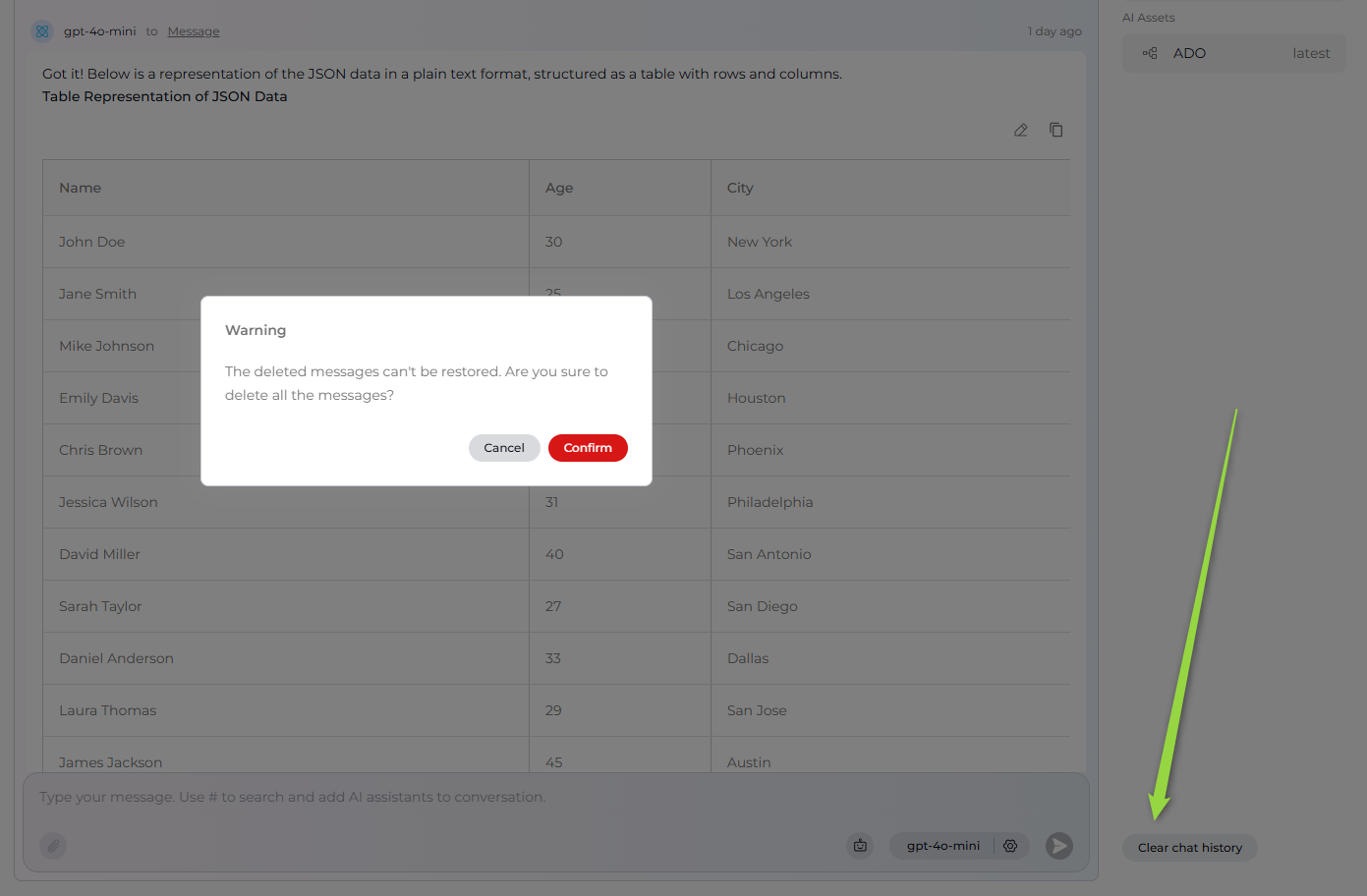Screen dimensions: 1367x896
Task: Select the Sarah Taylor cell
Action: pos(286,606)
